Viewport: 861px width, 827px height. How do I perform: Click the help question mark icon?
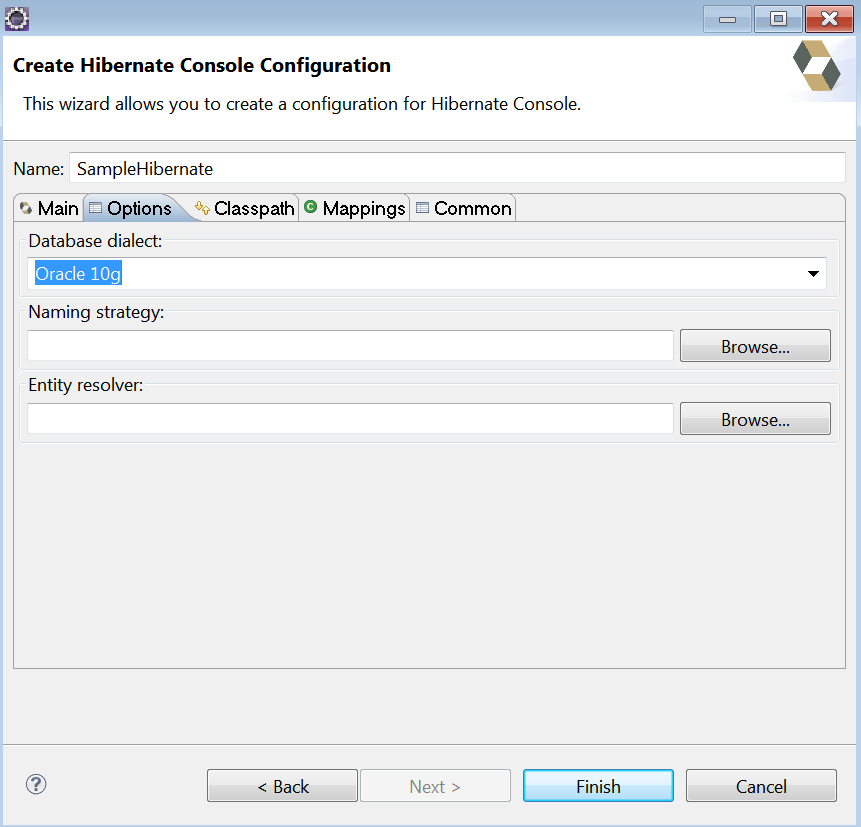35,785
